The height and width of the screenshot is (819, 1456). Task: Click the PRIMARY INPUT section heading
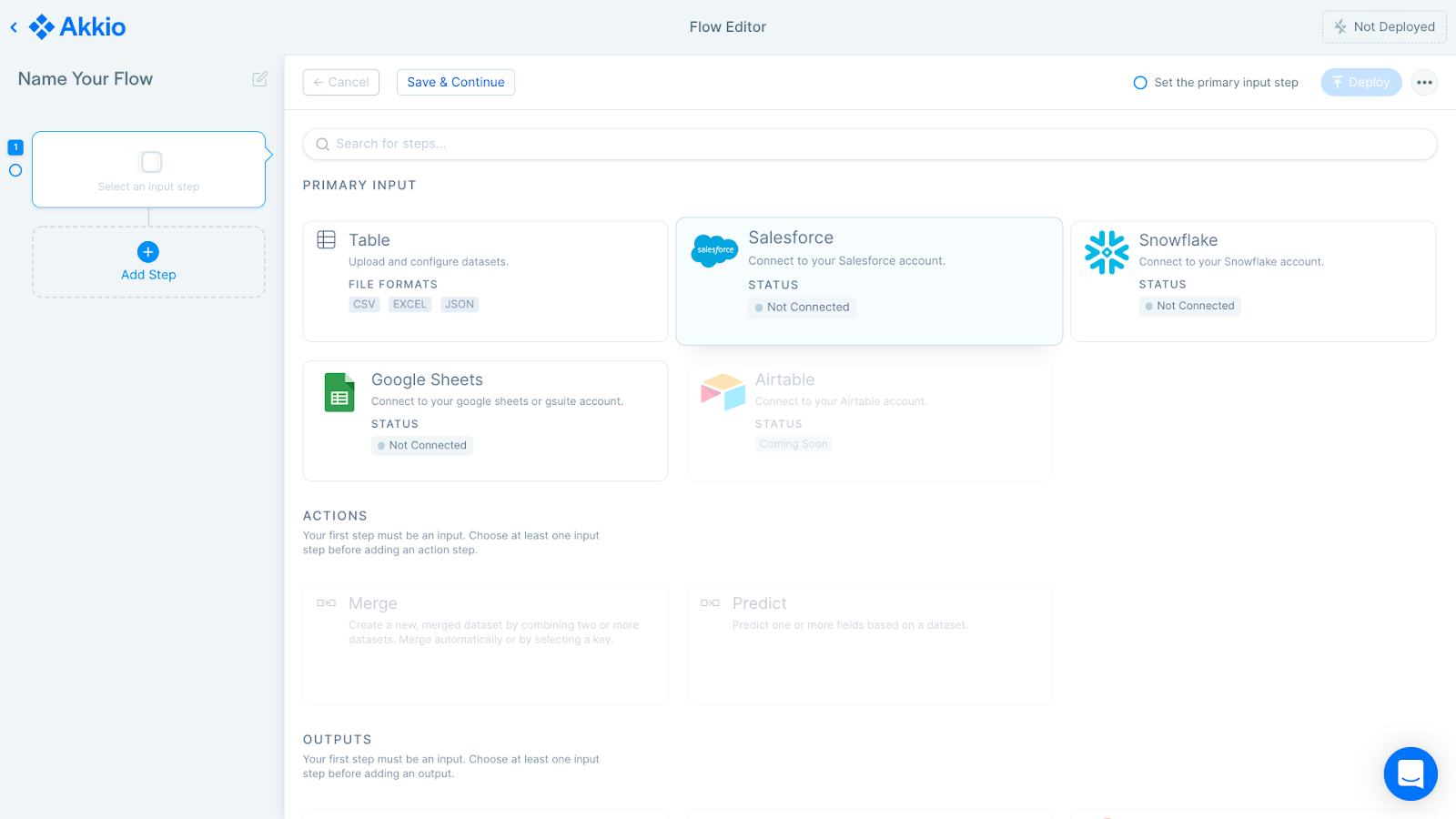[359, 185]
